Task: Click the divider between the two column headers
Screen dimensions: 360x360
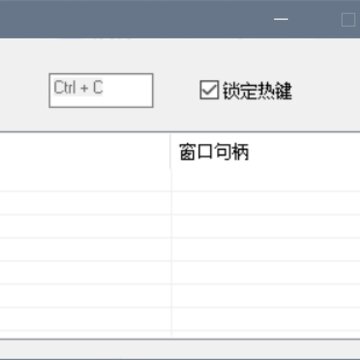Action: tap(171, 152)
